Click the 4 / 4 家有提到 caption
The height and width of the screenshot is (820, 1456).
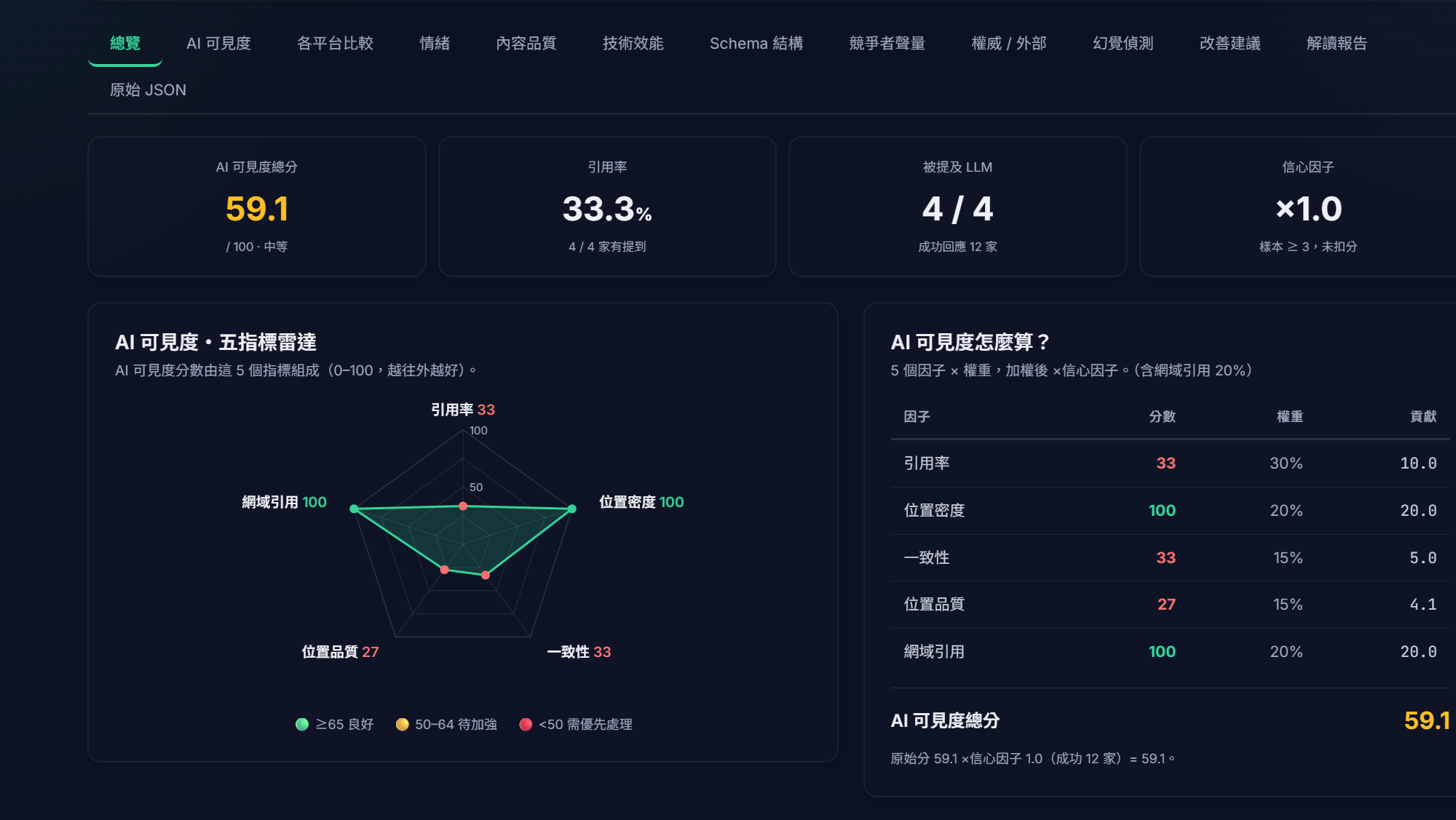tap(607, 247)
